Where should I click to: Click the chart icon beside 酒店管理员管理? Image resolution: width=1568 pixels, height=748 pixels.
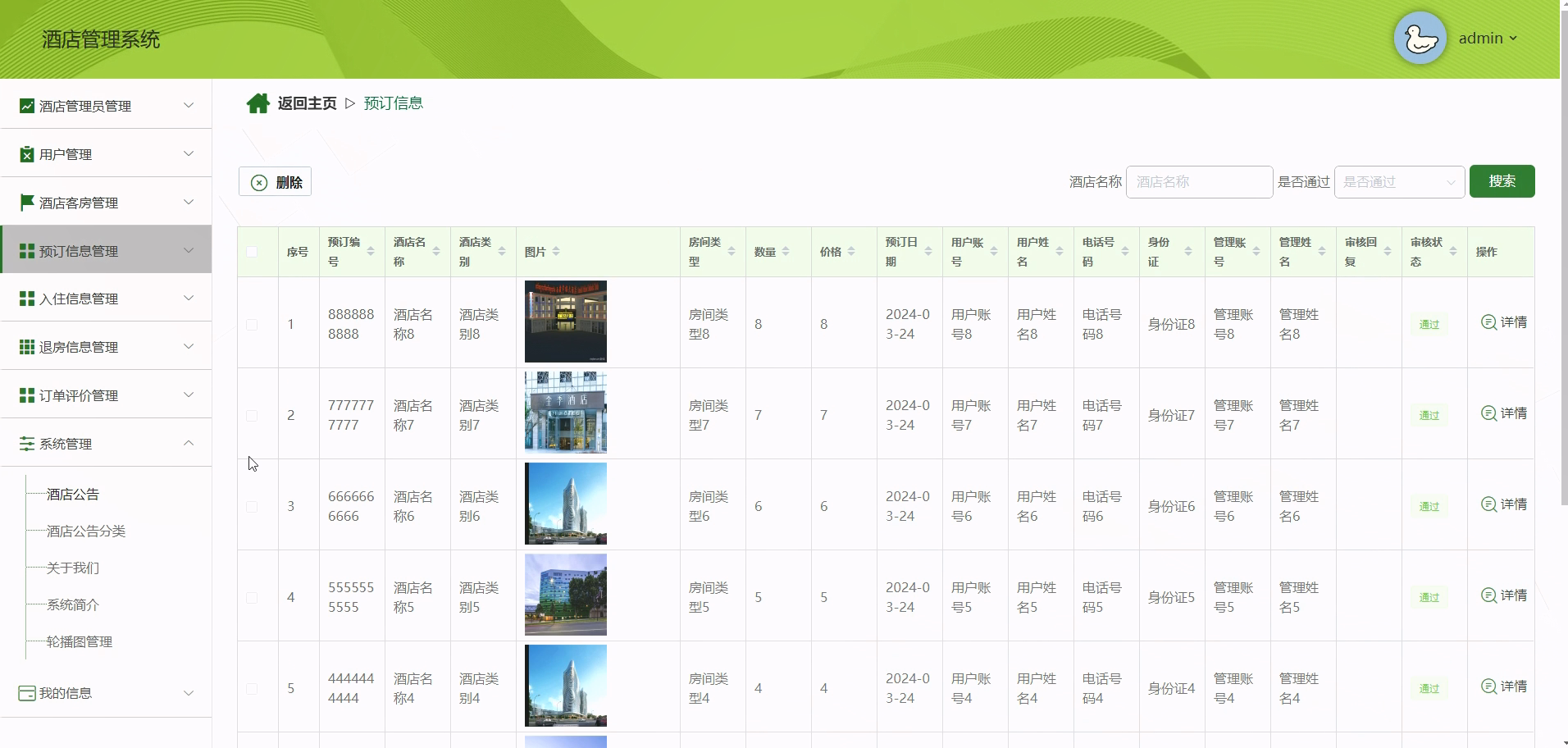coord(27,106)
